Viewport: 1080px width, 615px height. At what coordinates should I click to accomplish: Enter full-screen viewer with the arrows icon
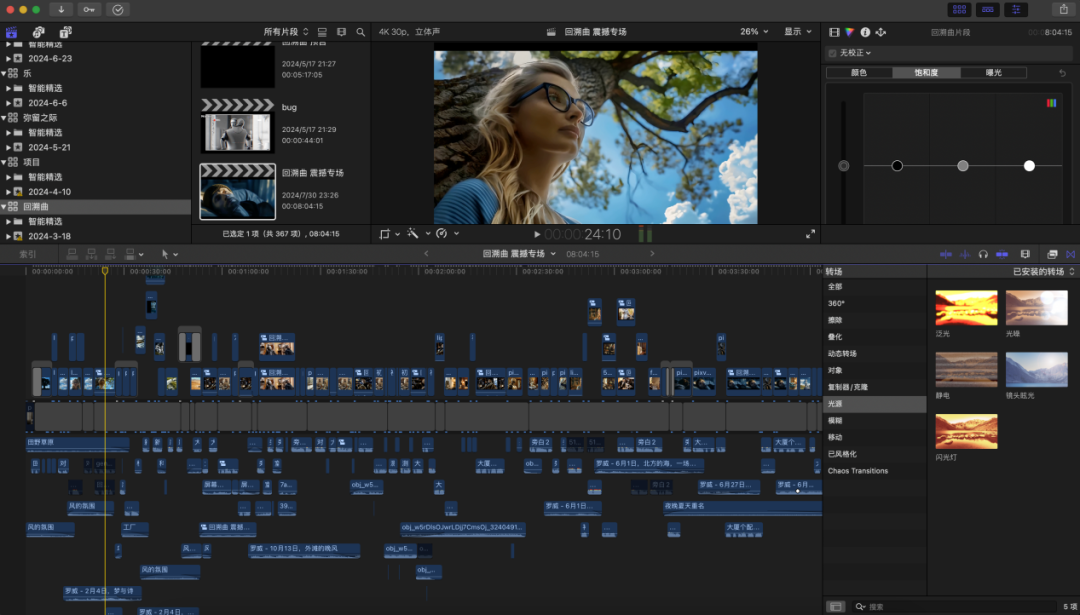[810, 234]
